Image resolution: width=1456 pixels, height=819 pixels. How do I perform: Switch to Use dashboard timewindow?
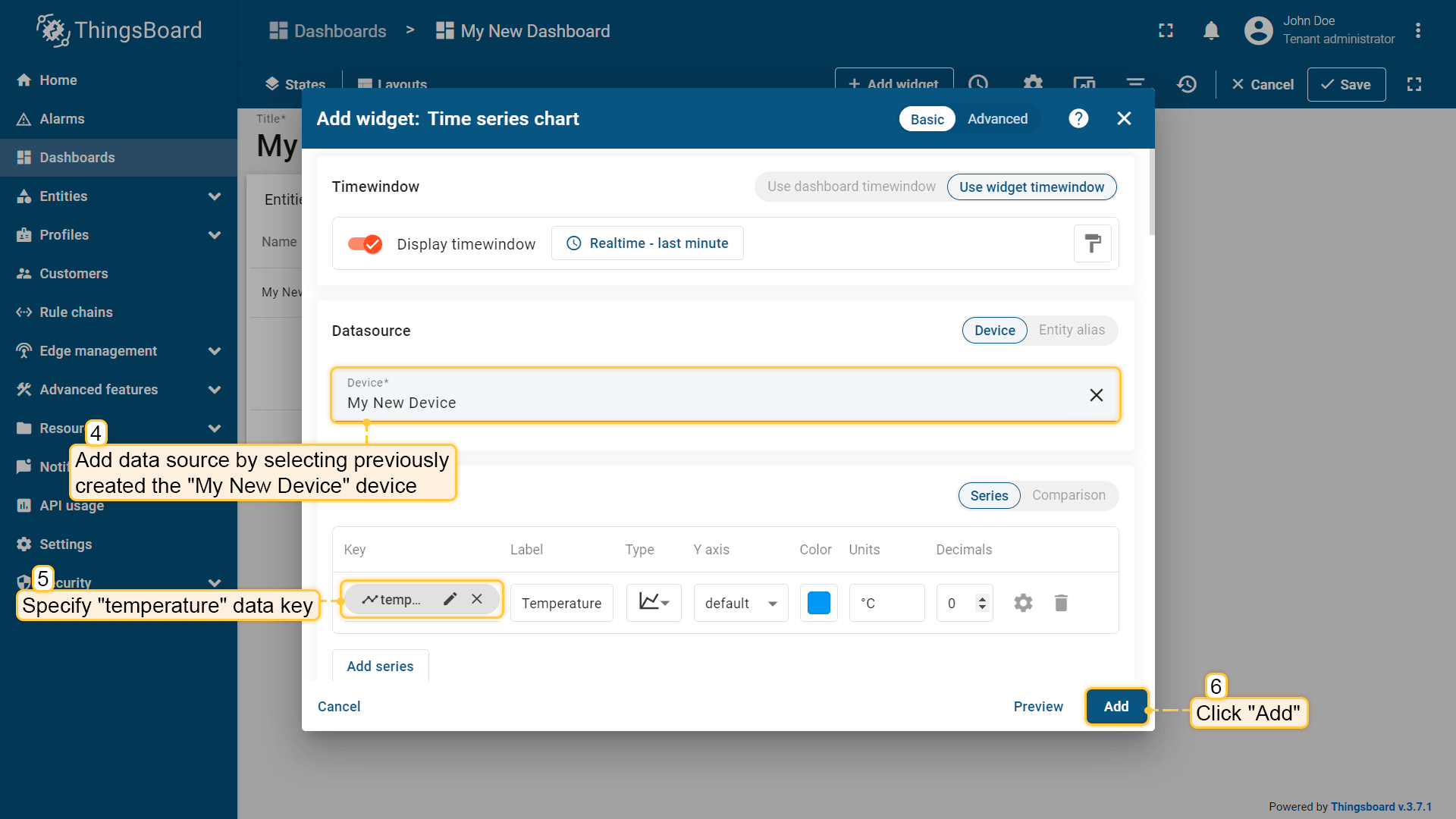pos(850,187)
